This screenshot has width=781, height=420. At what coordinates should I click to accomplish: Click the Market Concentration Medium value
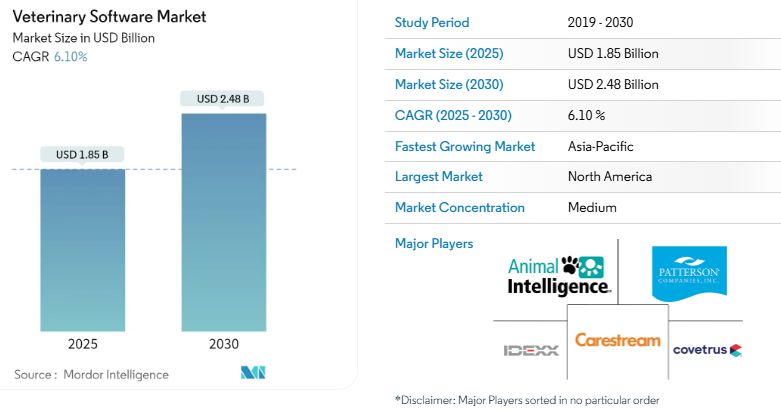591,208
